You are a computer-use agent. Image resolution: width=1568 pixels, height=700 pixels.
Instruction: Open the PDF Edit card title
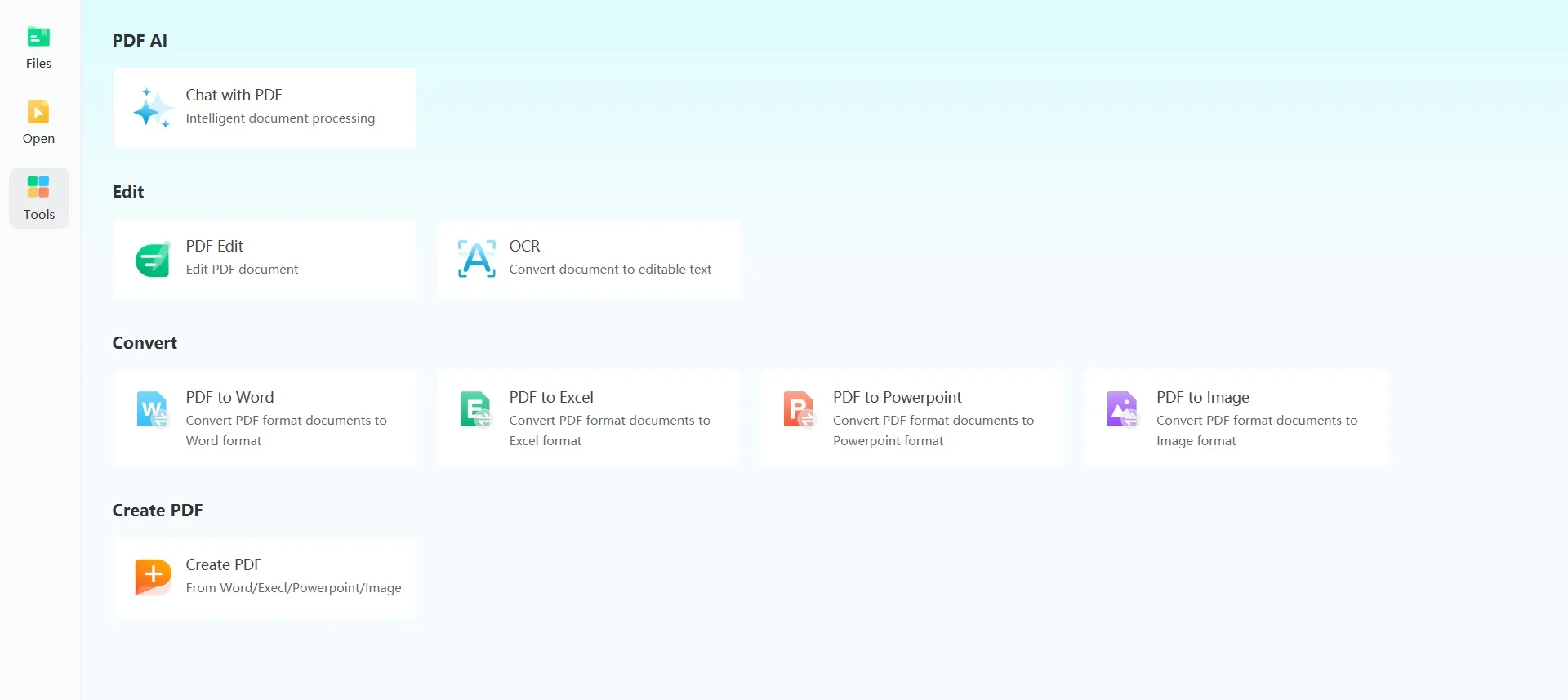coord(214,246)
